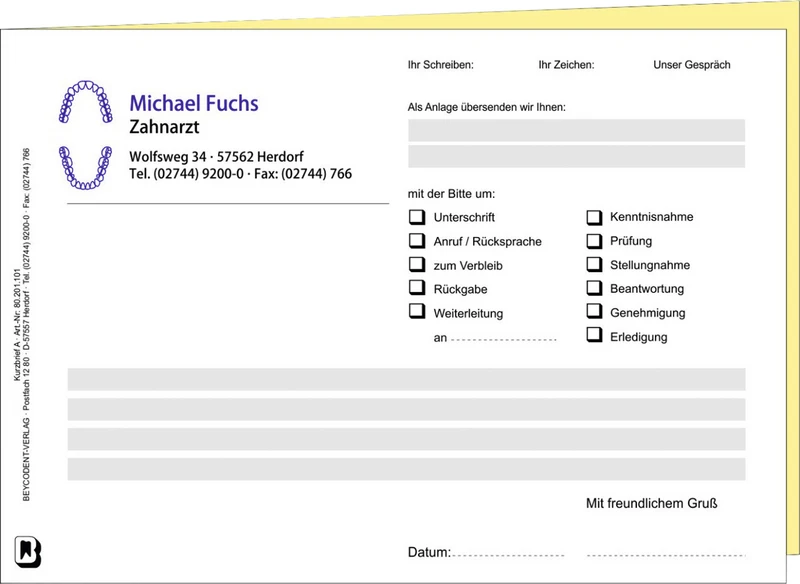800x584 pixels.
Task: Mark the Erledigung checkbox
Action: pyautogui.click(x=594, y=336)
